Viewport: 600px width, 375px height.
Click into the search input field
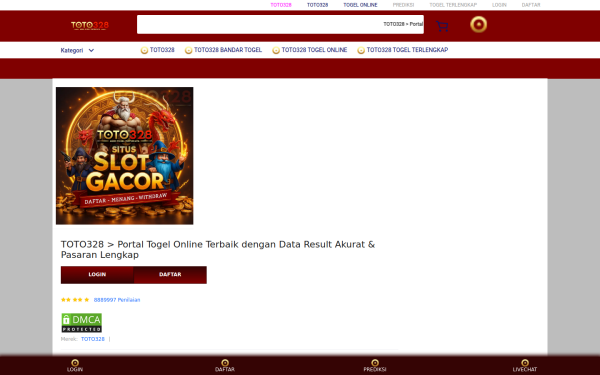280,24
